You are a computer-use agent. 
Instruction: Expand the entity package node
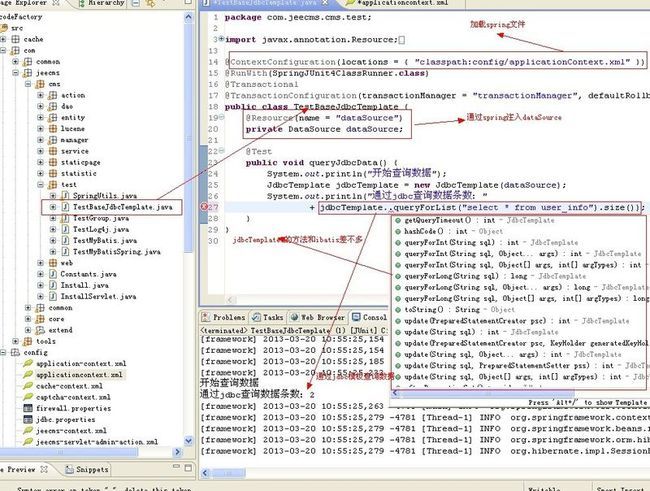[x=41, y=117]
